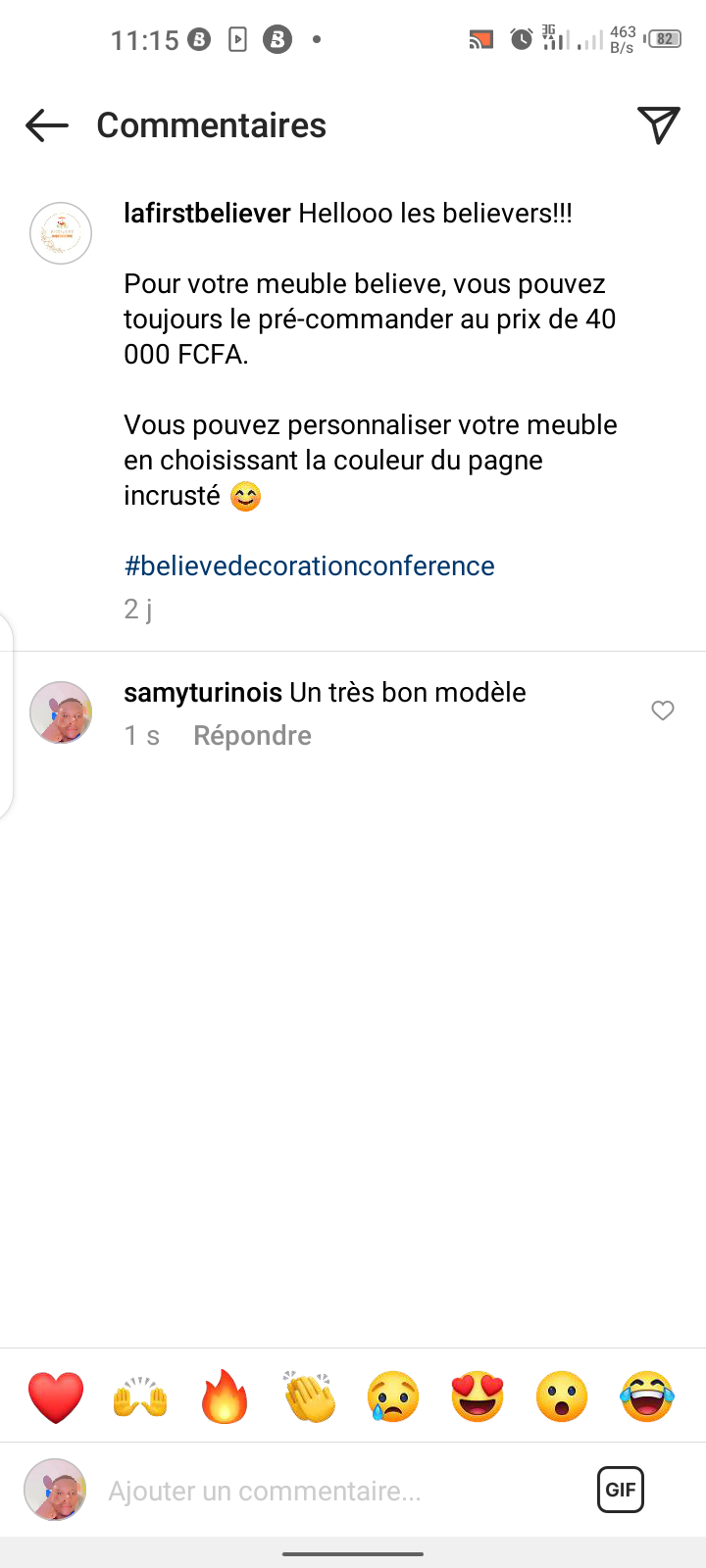This screenshot has height=1568, width=706.
Task: Choose the heart-eyes emoji reaction
Action: point(478,1396)
